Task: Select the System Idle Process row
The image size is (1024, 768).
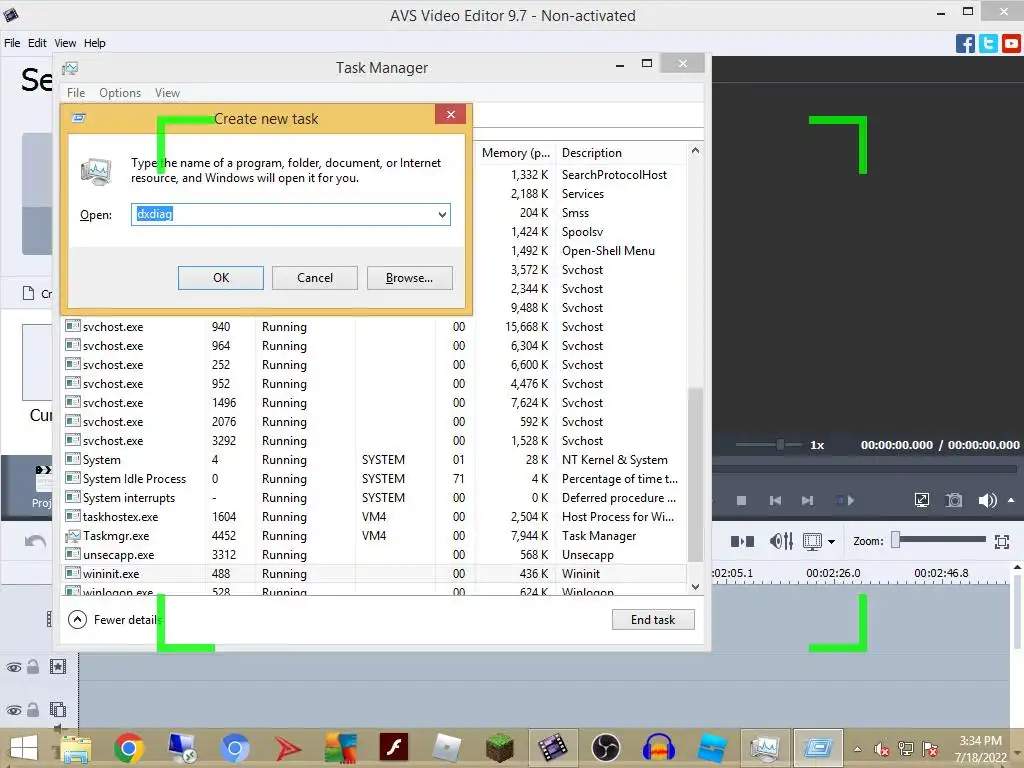Action: [x=375, y=479]
